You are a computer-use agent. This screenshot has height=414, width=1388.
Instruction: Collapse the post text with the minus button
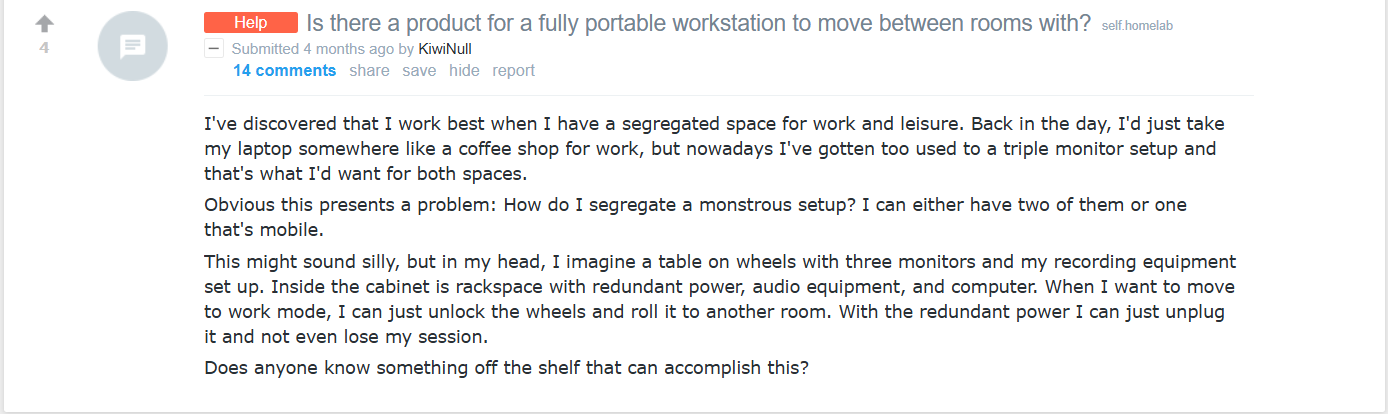[x=214, y=48]
